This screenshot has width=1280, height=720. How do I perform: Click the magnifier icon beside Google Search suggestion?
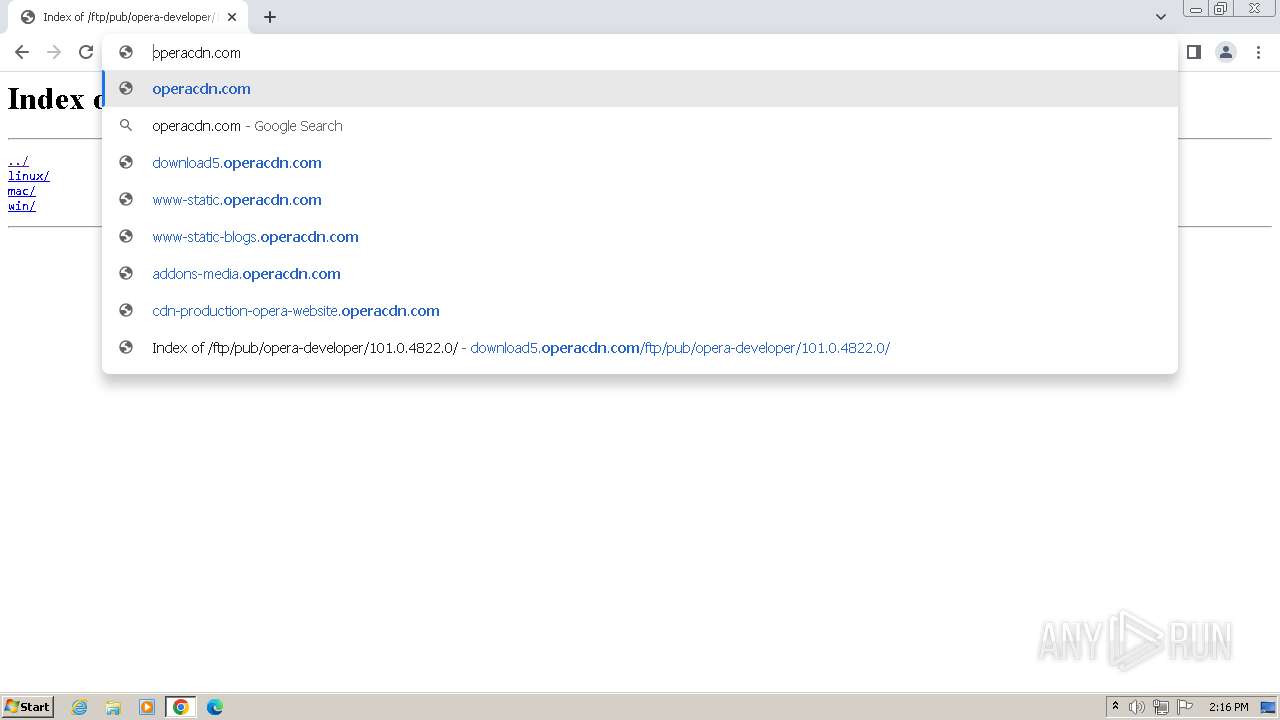point(126,126)
